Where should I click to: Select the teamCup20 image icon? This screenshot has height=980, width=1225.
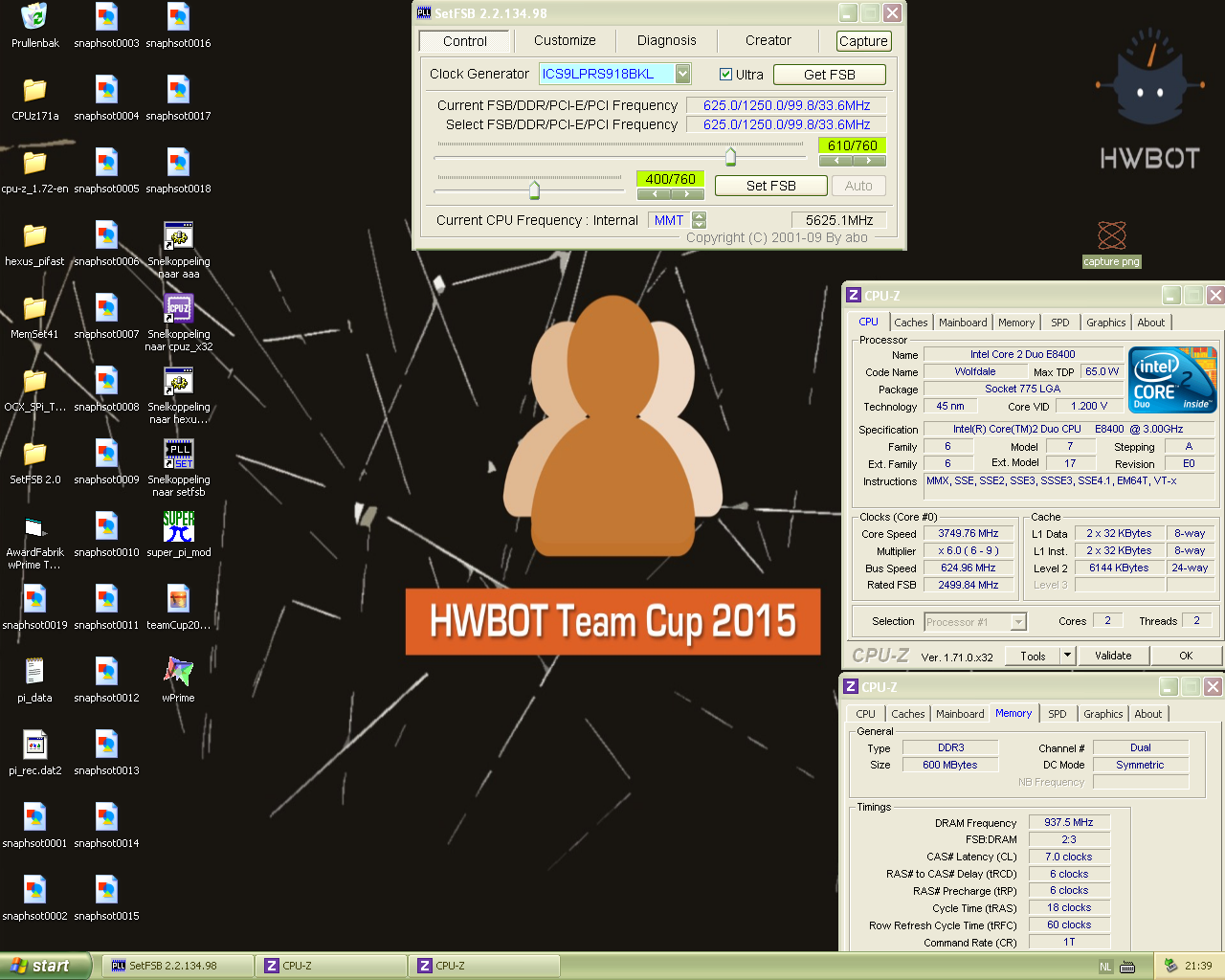point(178,608)
